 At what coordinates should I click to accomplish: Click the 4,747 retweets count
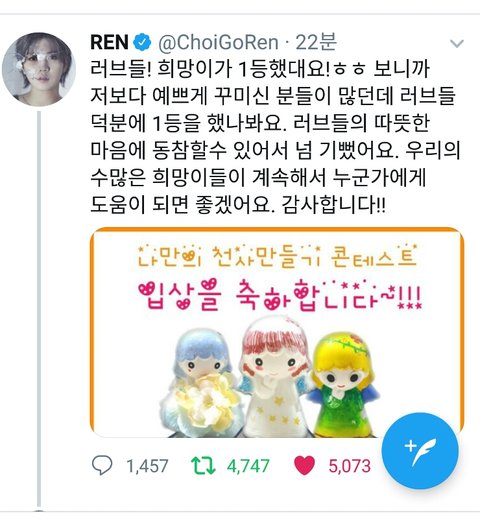(248, 466)
